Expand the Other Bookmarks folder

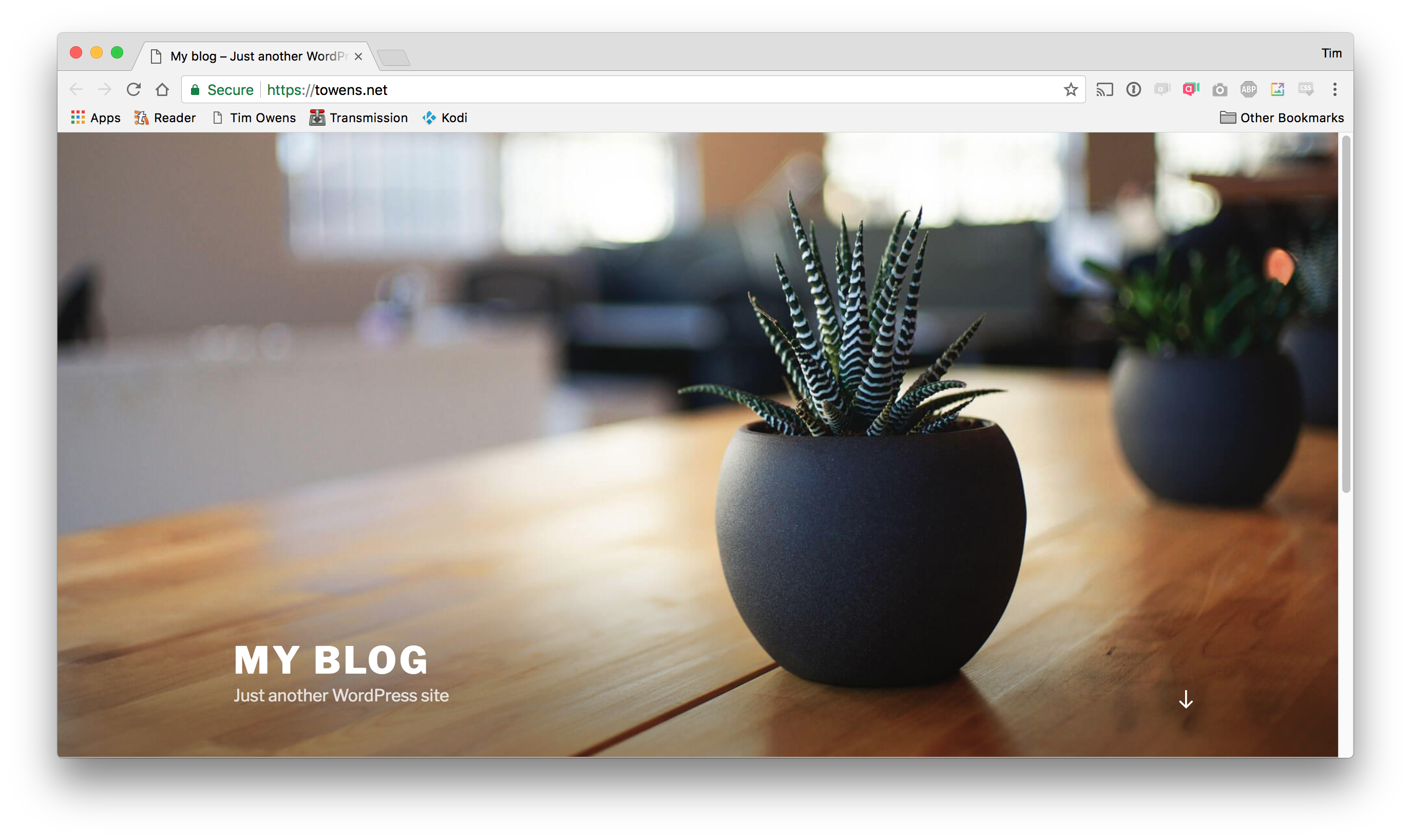[x=1285, y=117]
